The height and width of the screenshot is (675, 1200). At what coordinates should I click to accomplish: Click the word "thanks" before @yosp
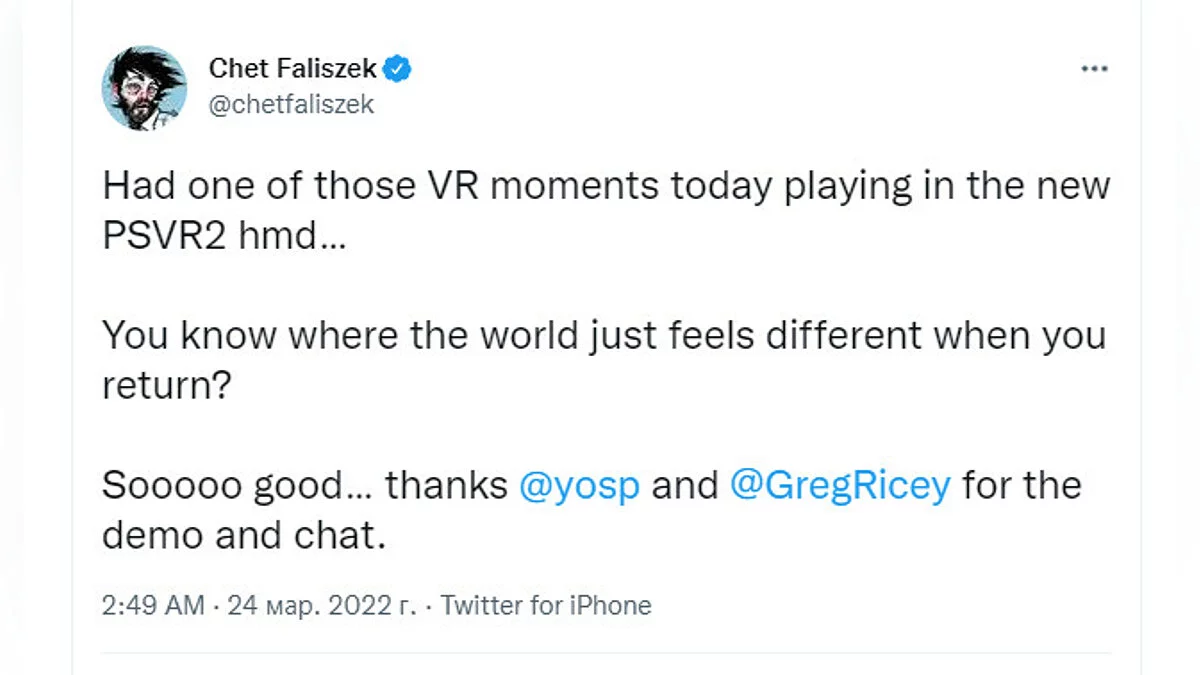pos(446,486)
